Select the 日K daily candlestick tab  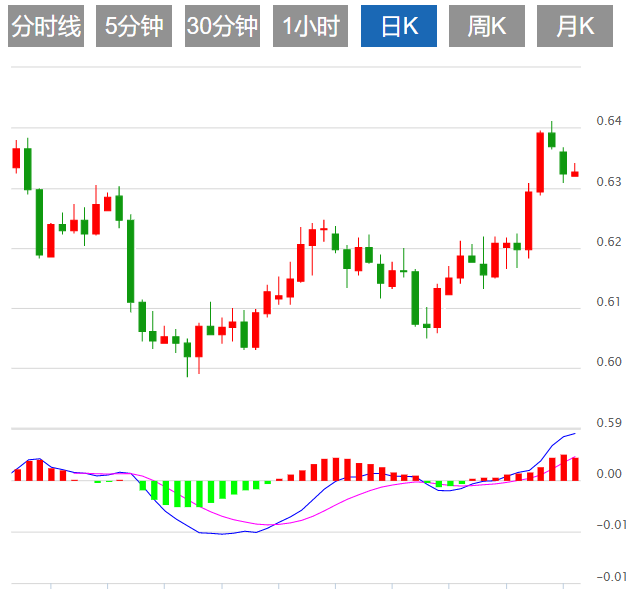399,26
